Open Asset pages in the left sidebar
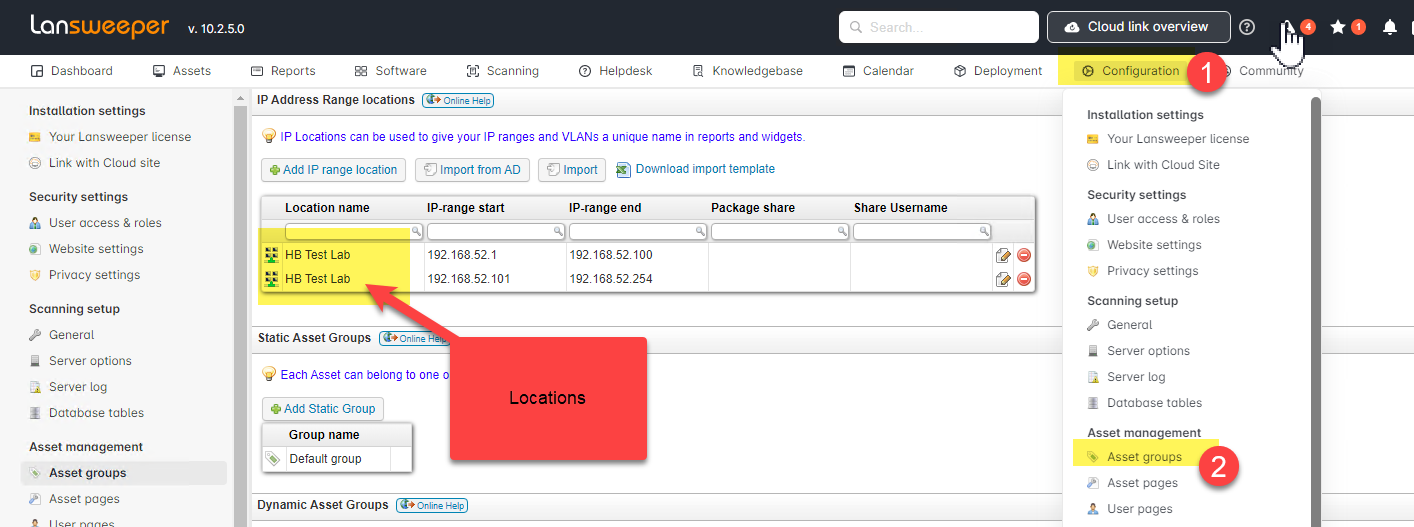1414x527 pixels. coord(84,499)
